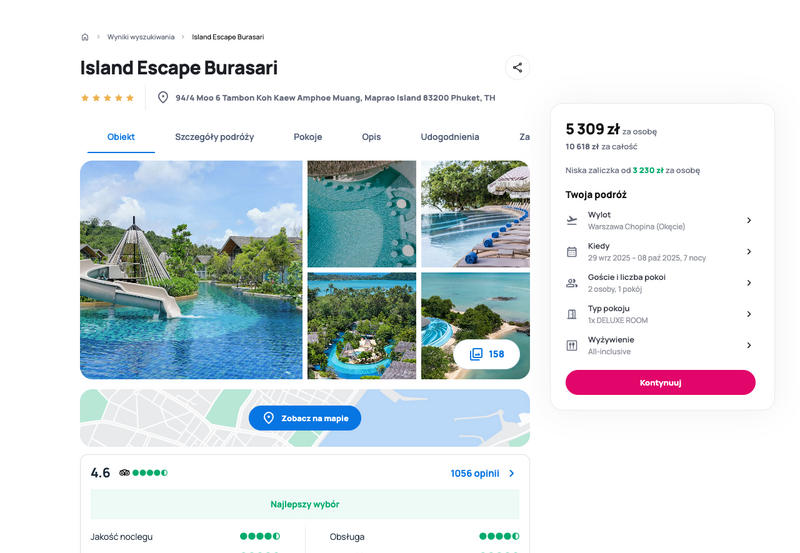Viewport: 800px width, 553px height.
Task: Select the Udogodnienia tab
Action: (449, 137)
